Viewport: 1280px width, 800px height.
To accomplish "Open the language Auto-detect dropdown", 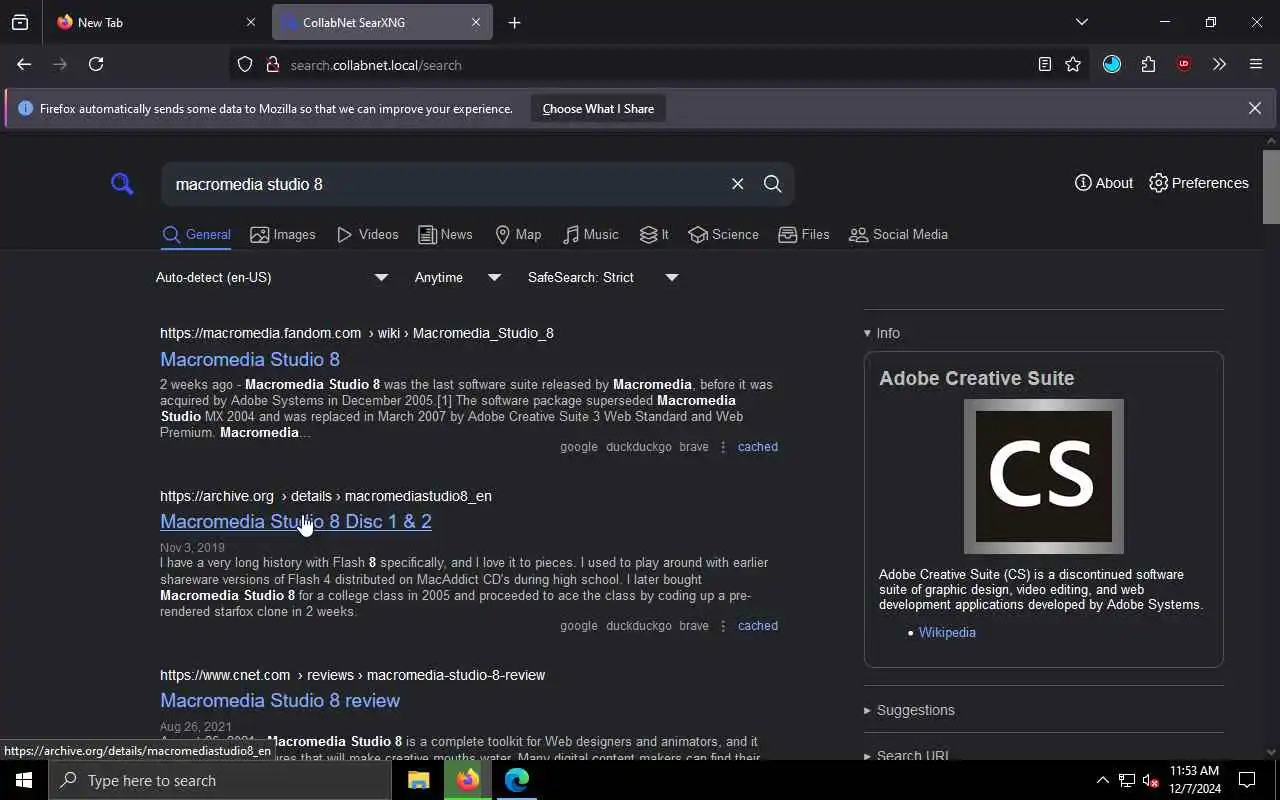I will (272, 277).
